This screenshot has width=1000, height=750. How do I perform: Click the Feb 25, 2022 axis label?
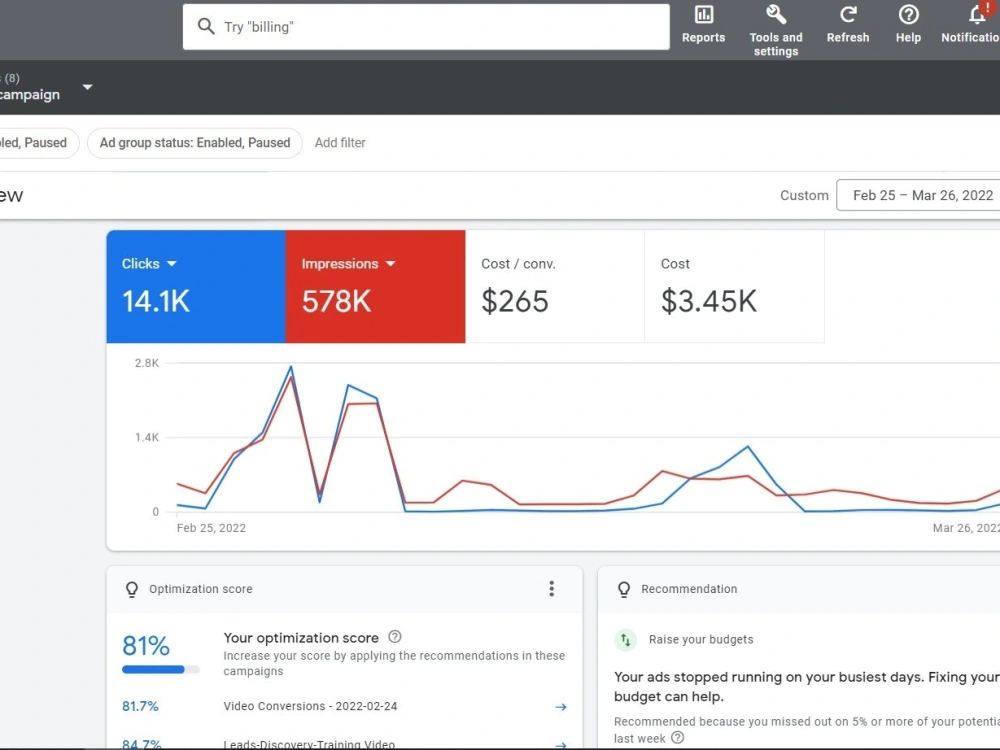[211, 528]
